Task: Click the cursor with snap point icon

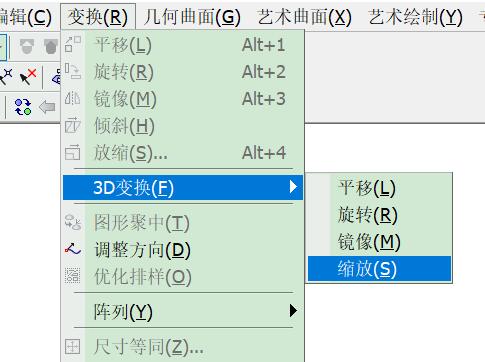Action: (6, 77)
